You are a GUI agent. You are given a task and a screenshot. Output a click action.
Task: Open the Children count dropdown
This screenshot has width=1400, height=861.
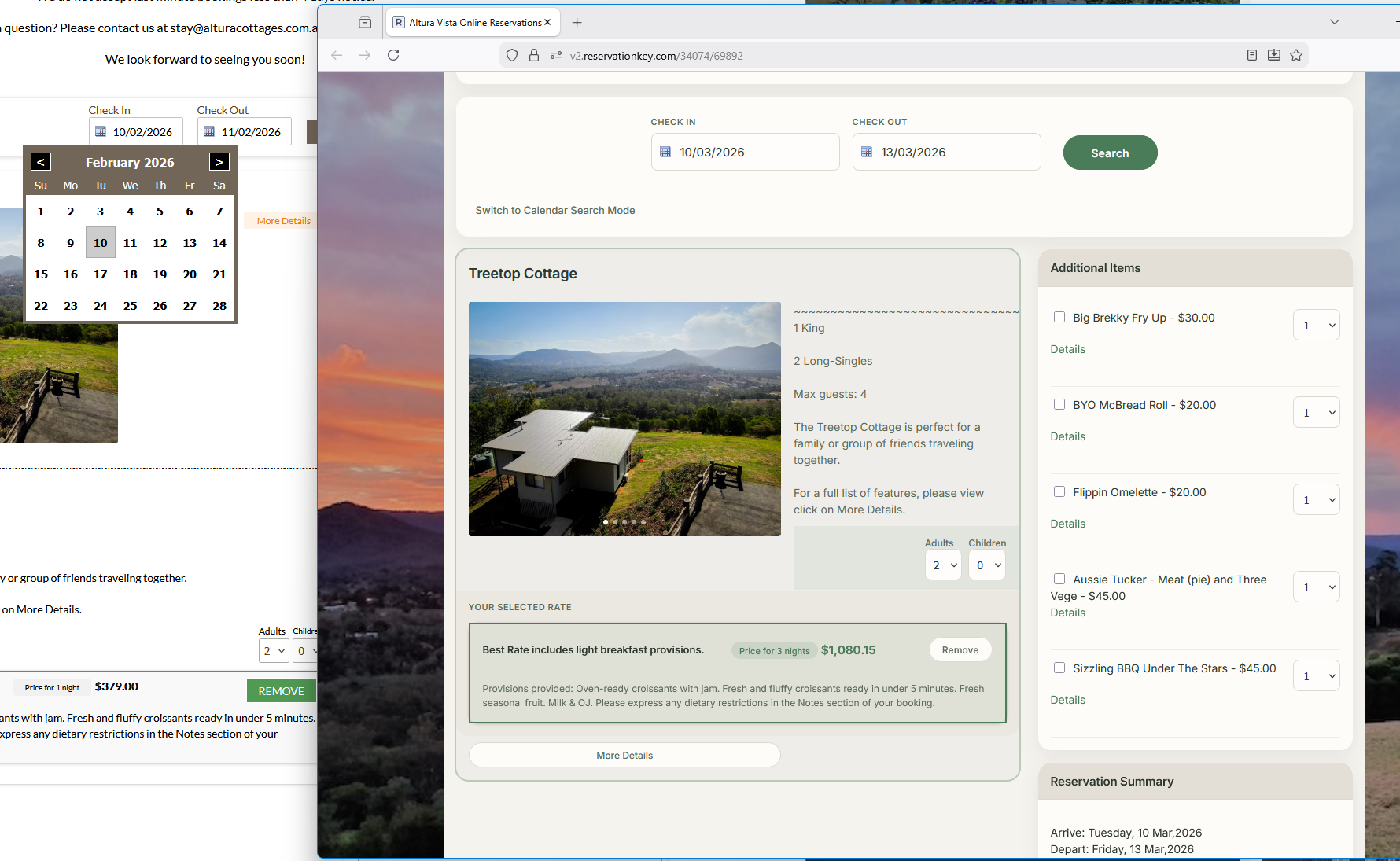pos(987,565)
